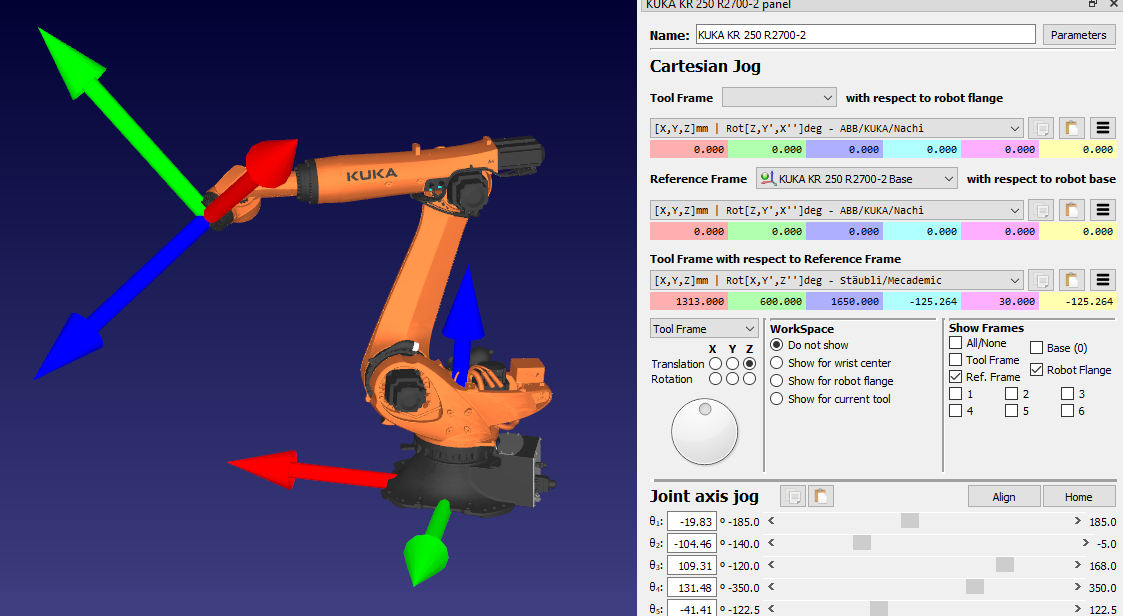Open the Stäubli/Mecademic orientation format dropdown
Screen dimensions: 1123x616
(836, 280)
